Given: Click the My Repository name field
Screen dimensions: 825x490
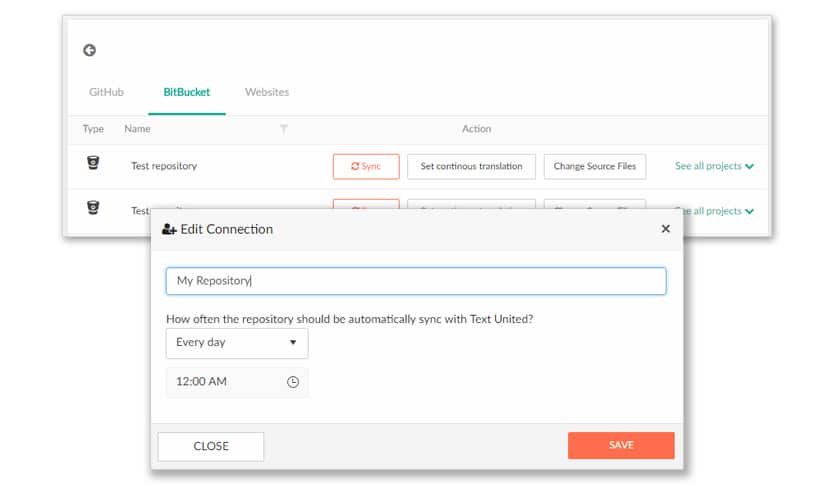Looking at the screenshot, I should click(416, 281).
